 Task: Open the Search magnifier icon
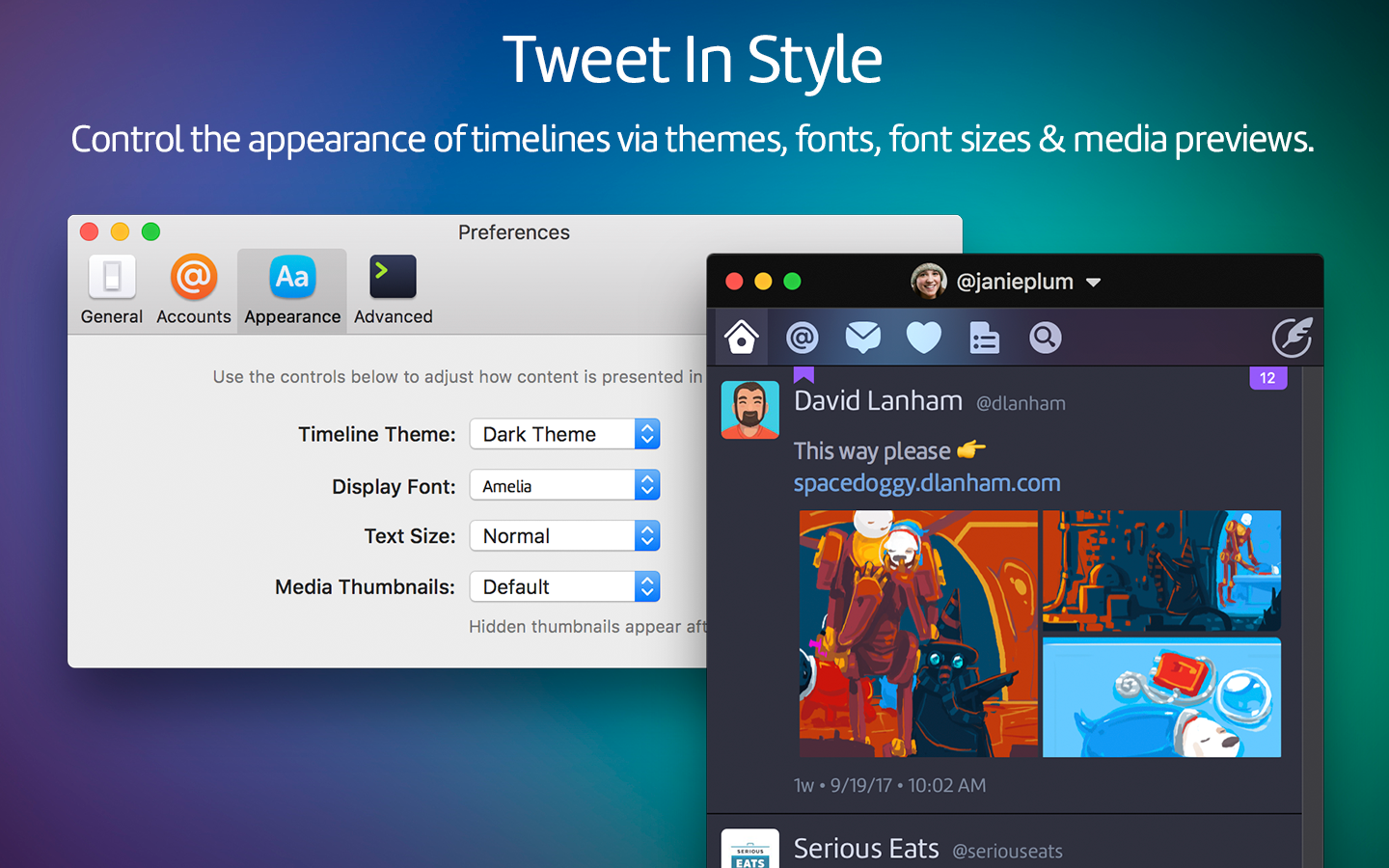(x=1045, y=338)
